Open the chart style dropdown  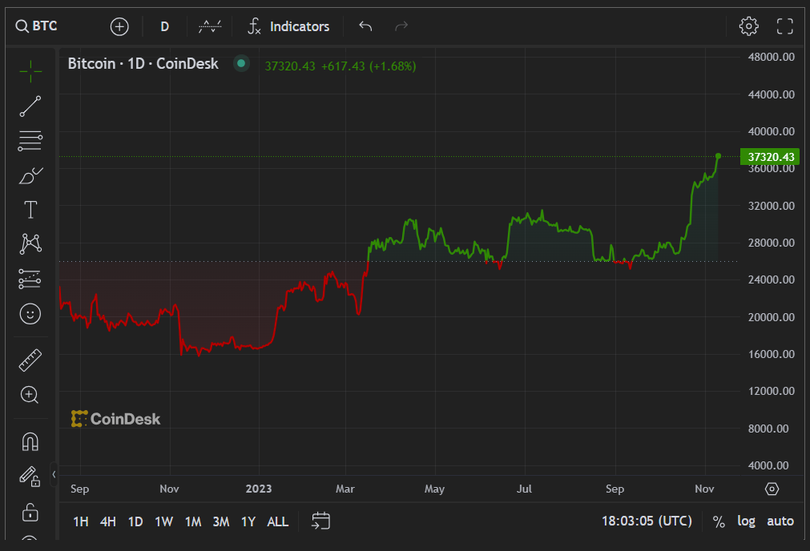210,26
